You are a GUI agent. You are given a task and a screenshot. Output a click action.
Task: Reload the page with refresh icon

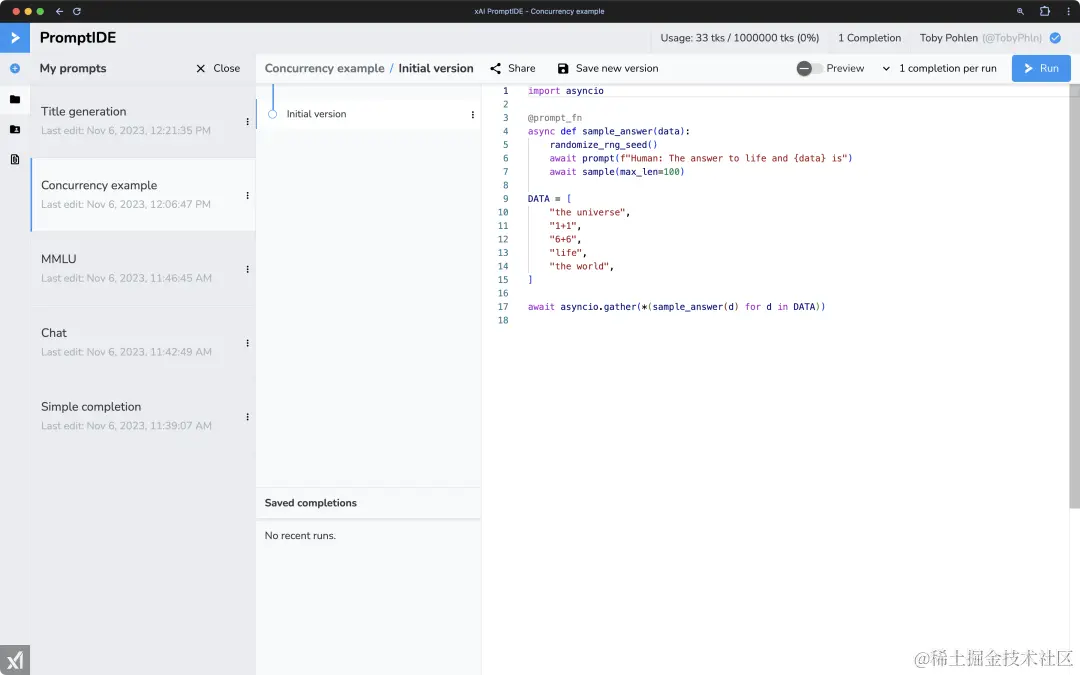[x=76, y=11]
